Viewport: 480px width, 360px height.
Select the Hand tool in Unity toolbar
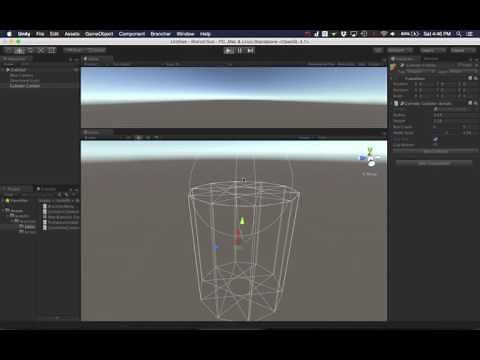[9, 51]
